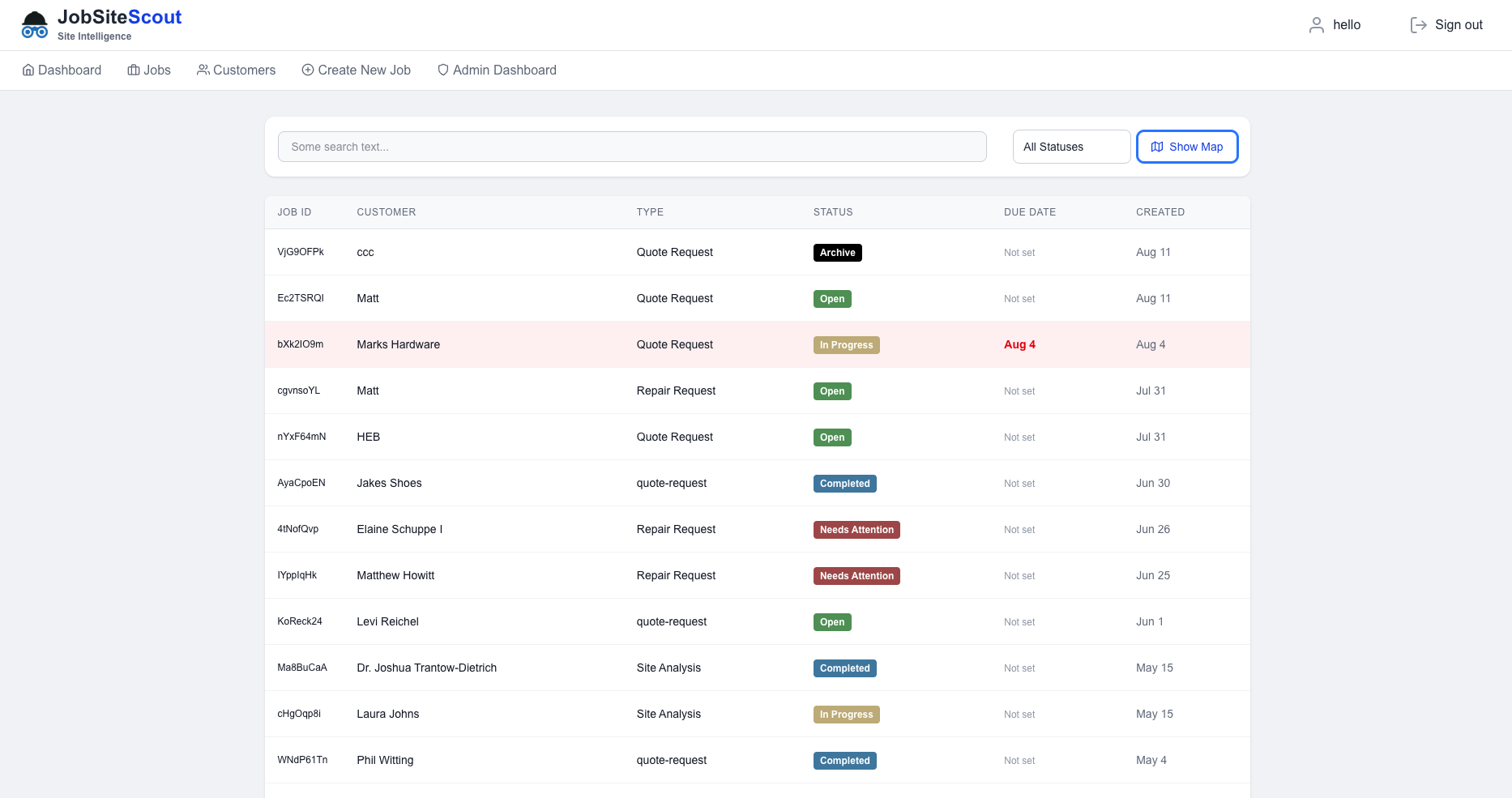Open the All Statuses dropdown

(1071, 147)
